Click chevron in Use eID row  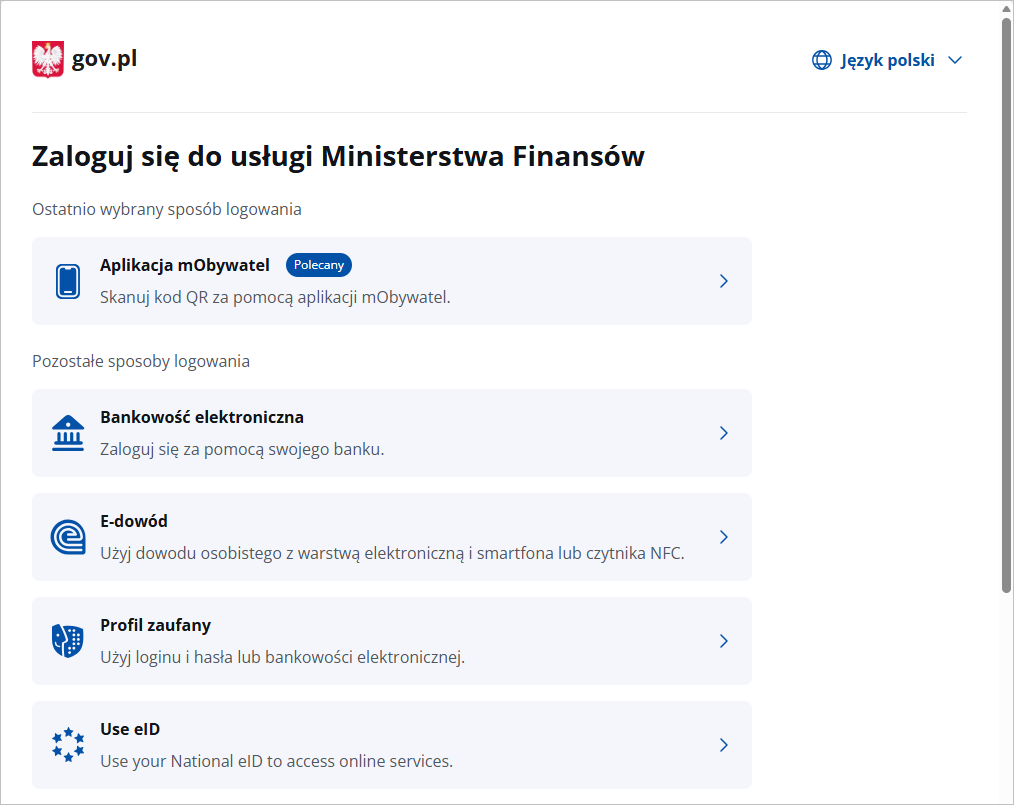point(724,745)
